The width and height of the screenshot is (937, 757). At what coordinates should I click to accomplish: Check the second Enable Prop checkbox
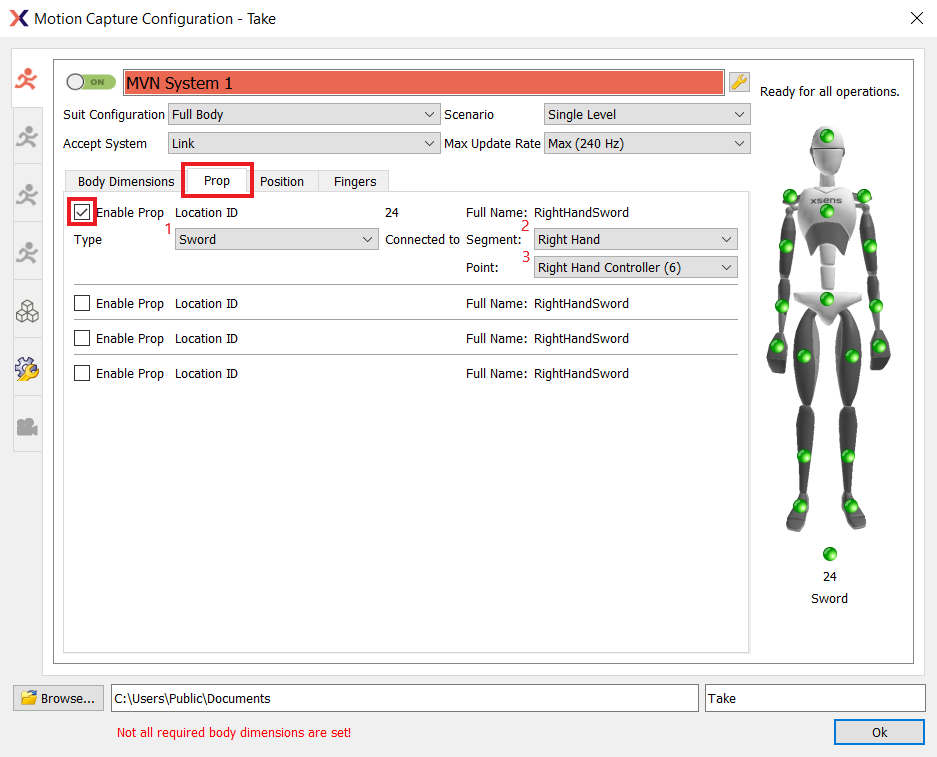82,303
